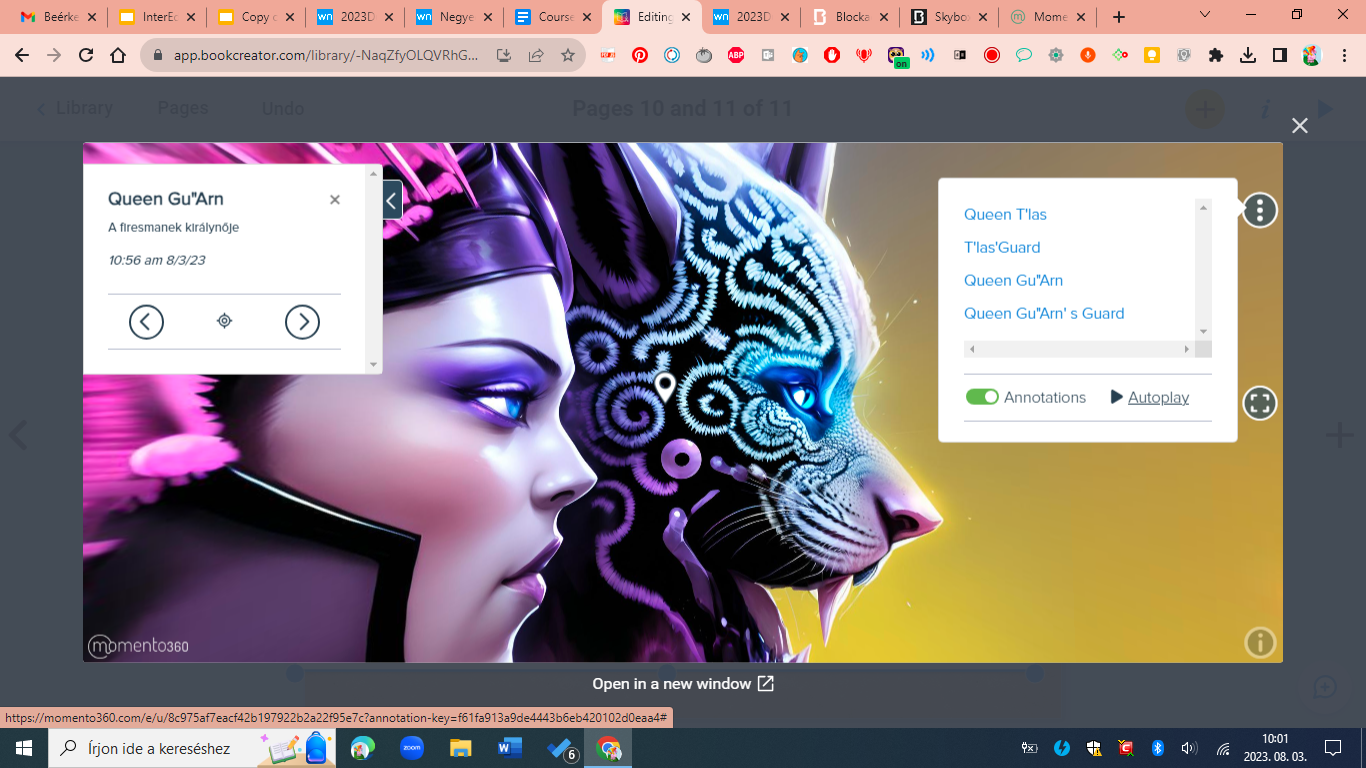1366x768 pixels.
Task: Select T'las'Guard annotation link
Action: pos(1002,247)
